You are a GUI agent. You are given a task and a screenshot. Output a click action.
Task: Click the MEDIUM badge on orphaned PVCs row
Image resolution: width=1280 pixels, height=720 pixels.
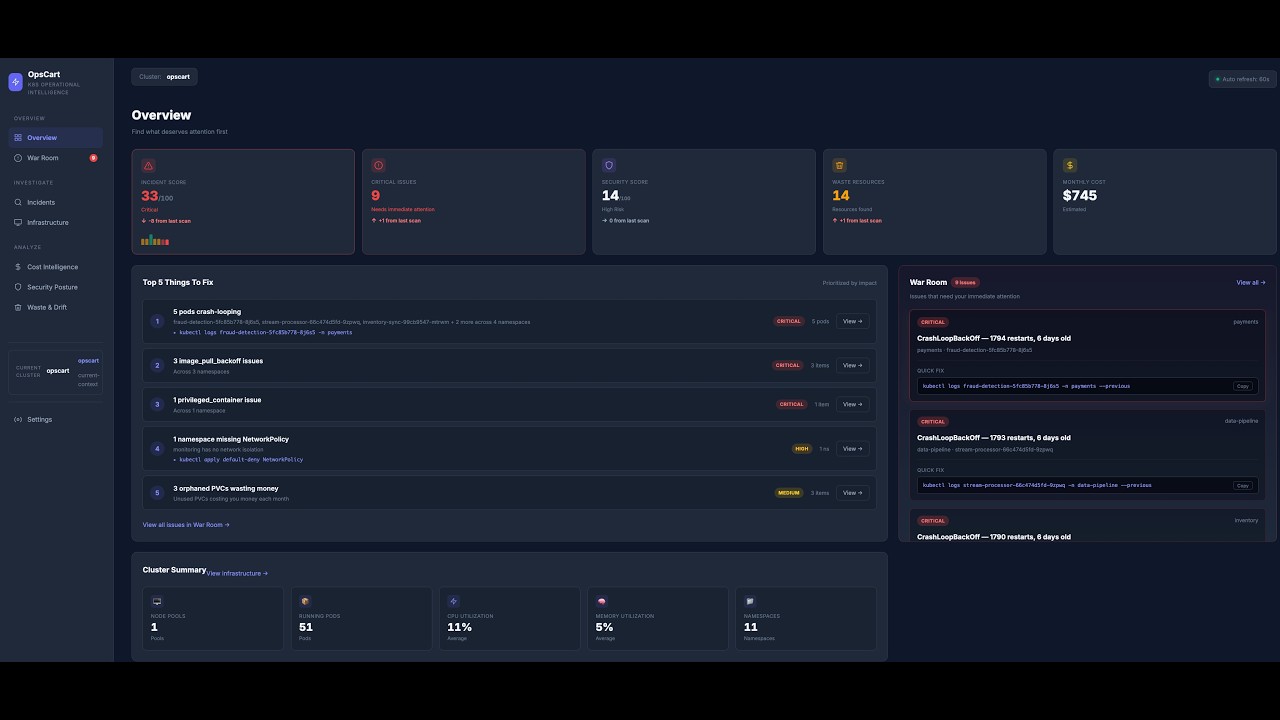(789, 492)
